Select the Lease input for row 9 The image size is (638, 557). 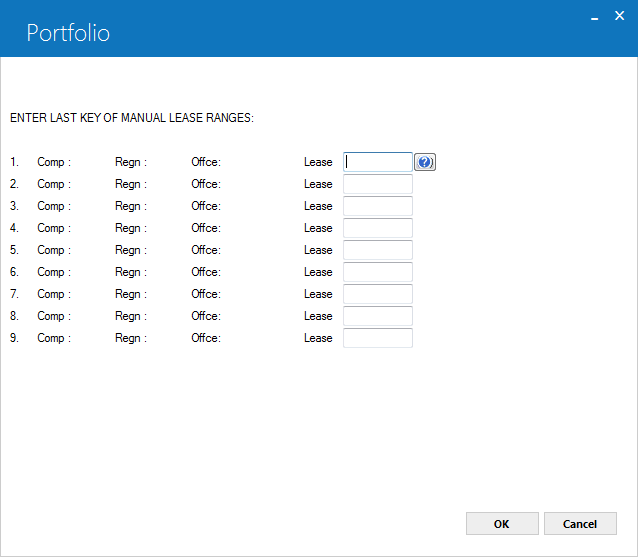[378, 338]
